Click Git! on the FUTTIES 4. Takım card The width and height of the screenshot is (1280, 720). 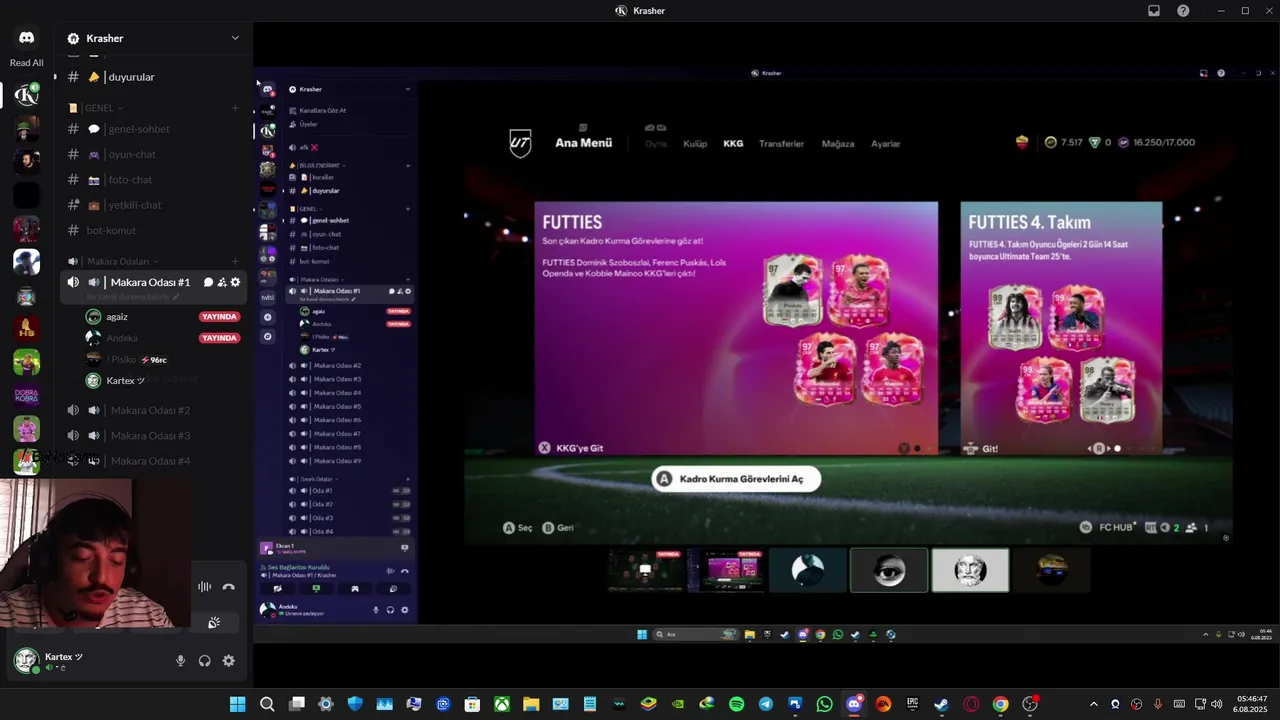(x=981, y=449)
